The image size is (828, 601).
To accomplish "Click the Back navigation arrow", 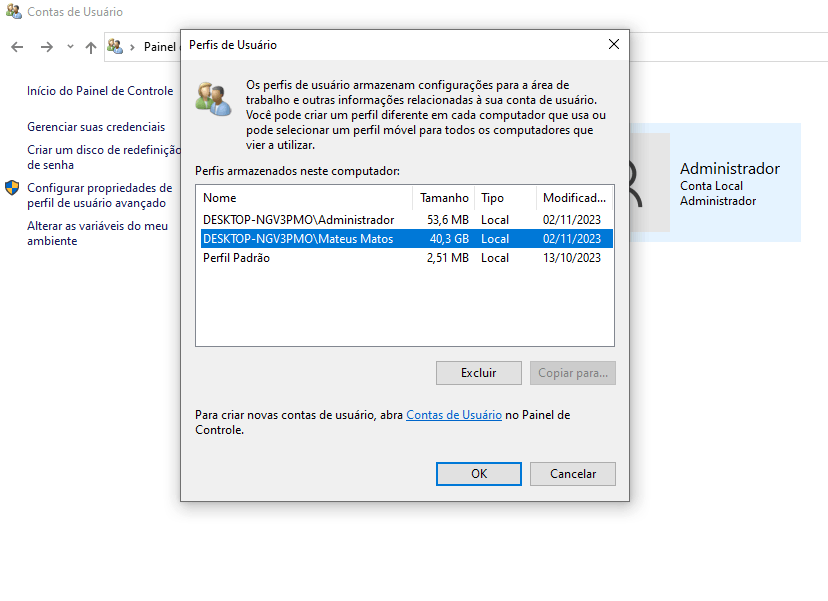I will [x=16, y=47].
